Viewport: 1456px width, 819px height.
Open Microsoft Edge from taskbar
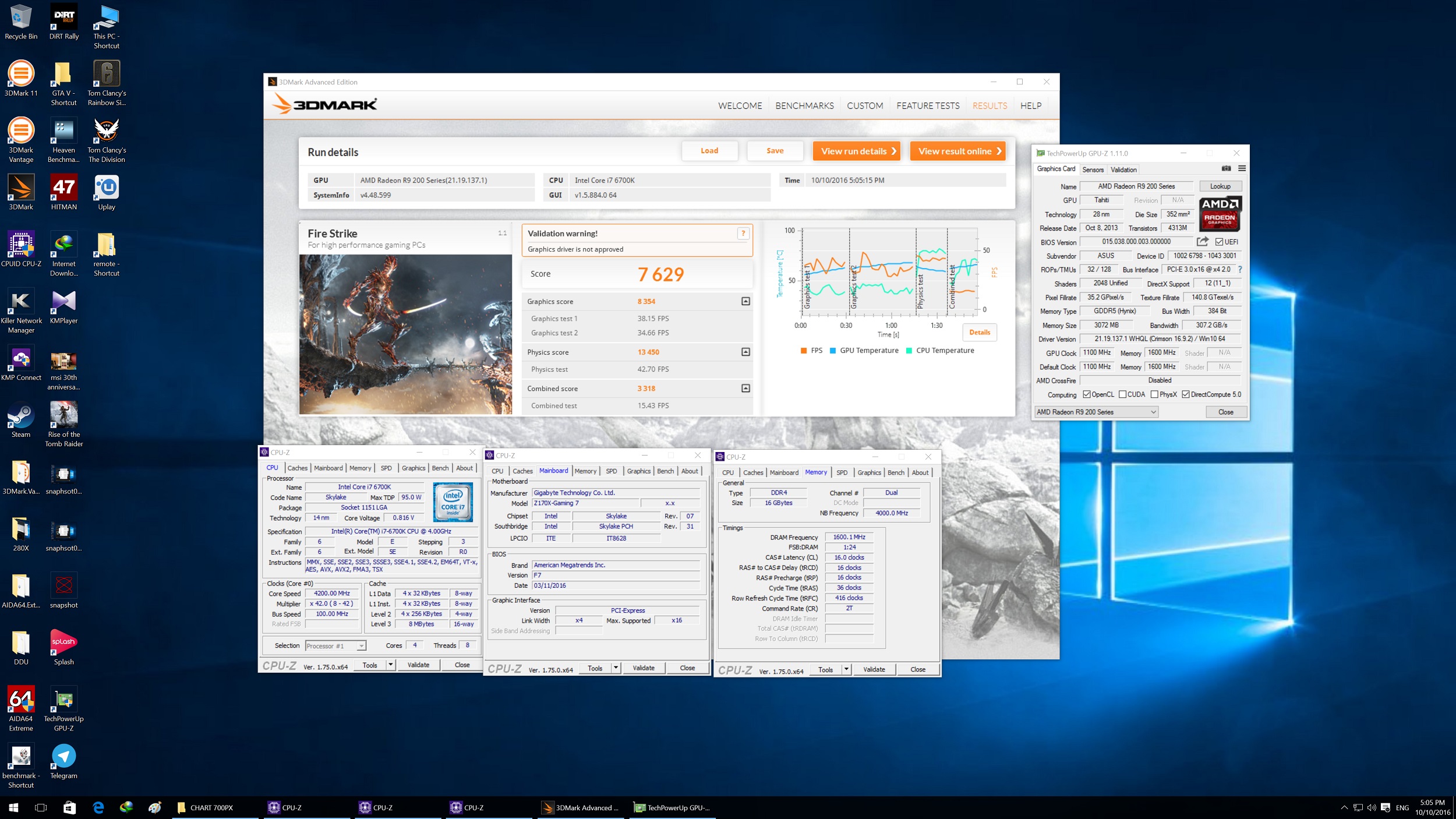tap(98, 807)
